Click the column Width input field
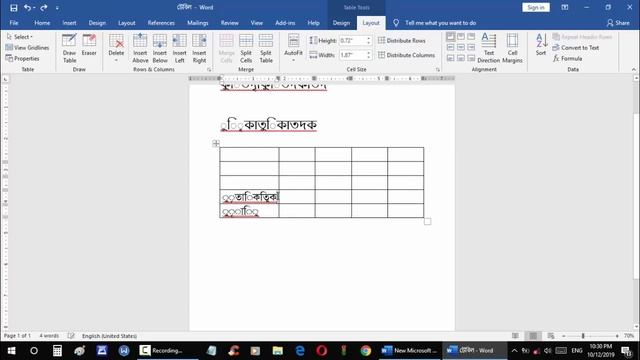This screenshot has width=640, height=360. (352, 55)
